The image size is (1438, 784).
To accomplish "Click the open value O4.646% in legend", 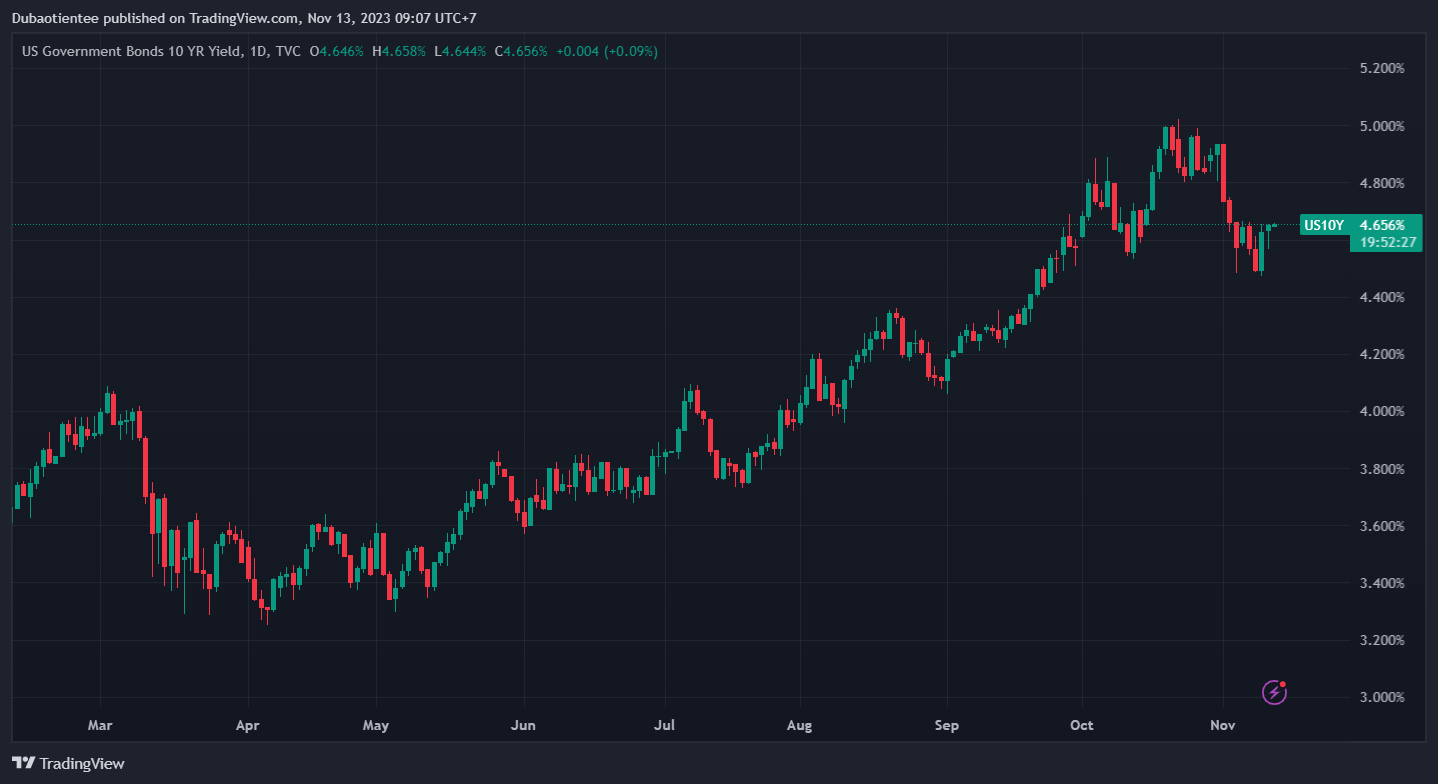I will coord(337,51).
